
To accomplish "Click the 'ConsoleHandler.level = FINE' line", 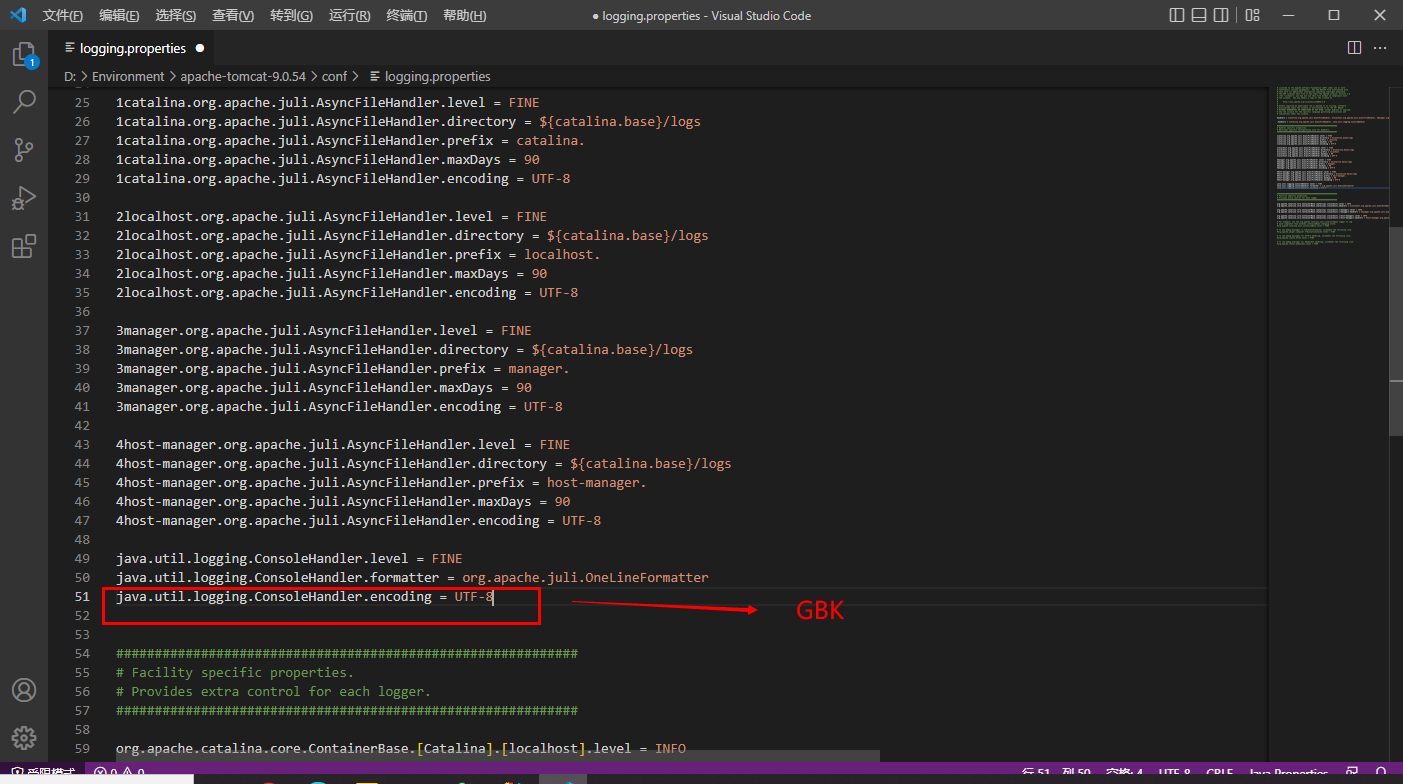I will point(289,559).
